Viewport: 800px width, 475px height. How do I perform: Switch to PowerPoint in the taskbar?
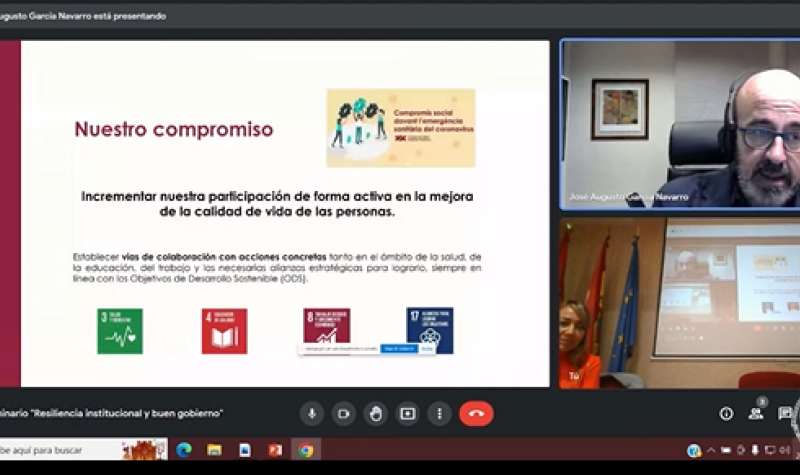tap(274, 450)
